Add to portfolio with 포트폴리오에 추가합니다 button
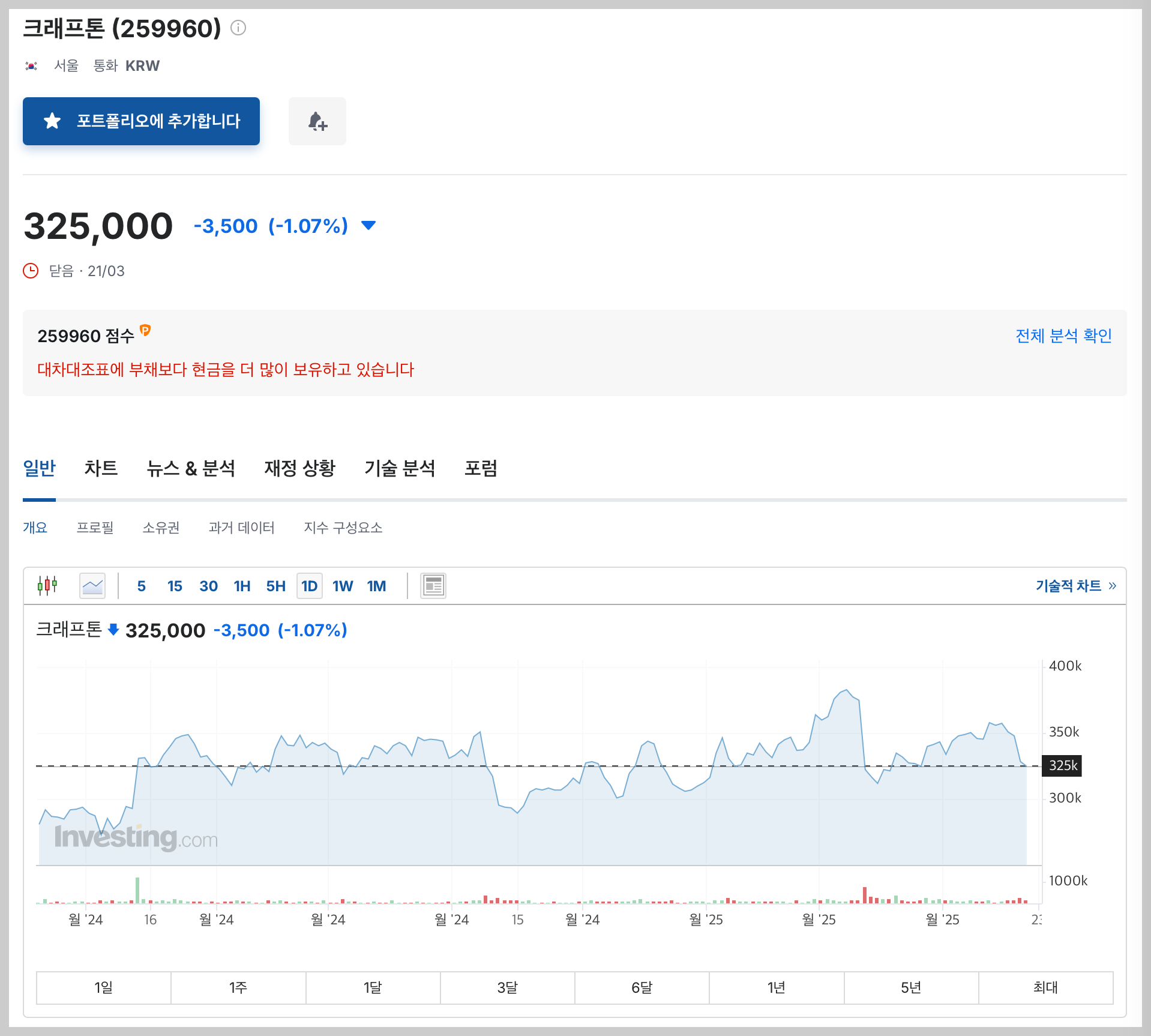The height and width of the screenshot is (1036, 1151). [141, 121]
